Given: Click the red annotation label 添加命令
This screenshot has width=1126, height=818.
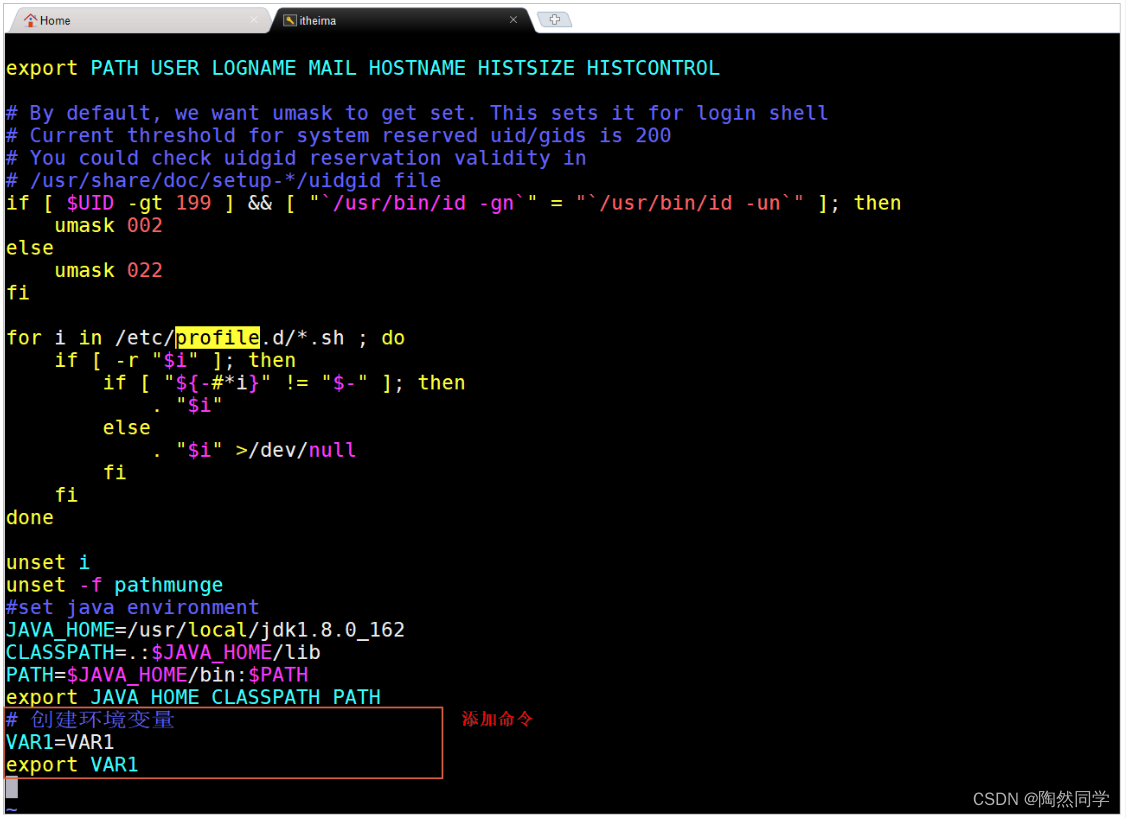Looking at the screenshot, I should coord(497,719).
